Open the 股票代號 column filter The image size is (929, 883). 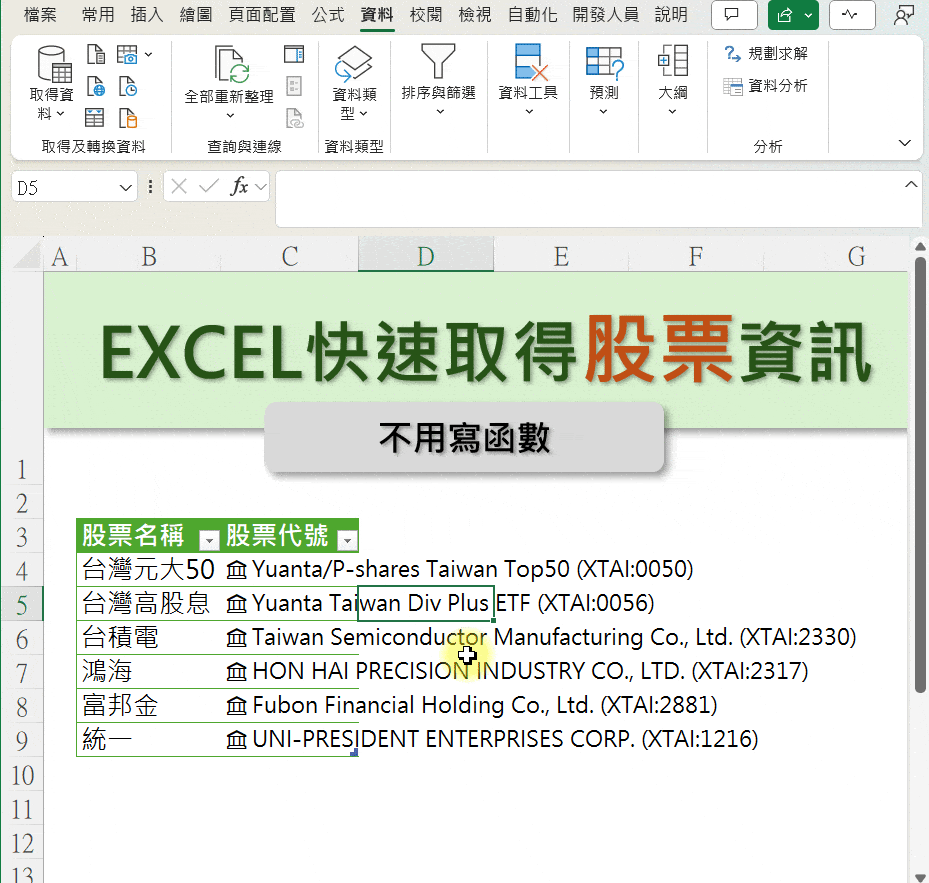347,540
